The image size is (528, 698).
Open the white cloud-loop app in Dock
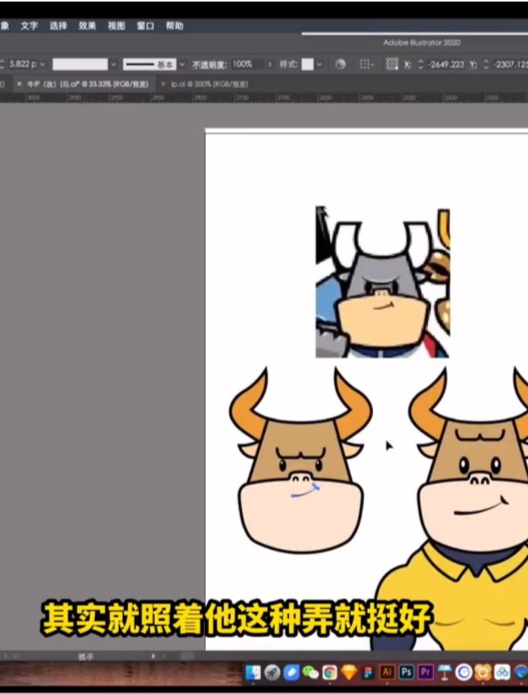502,672
